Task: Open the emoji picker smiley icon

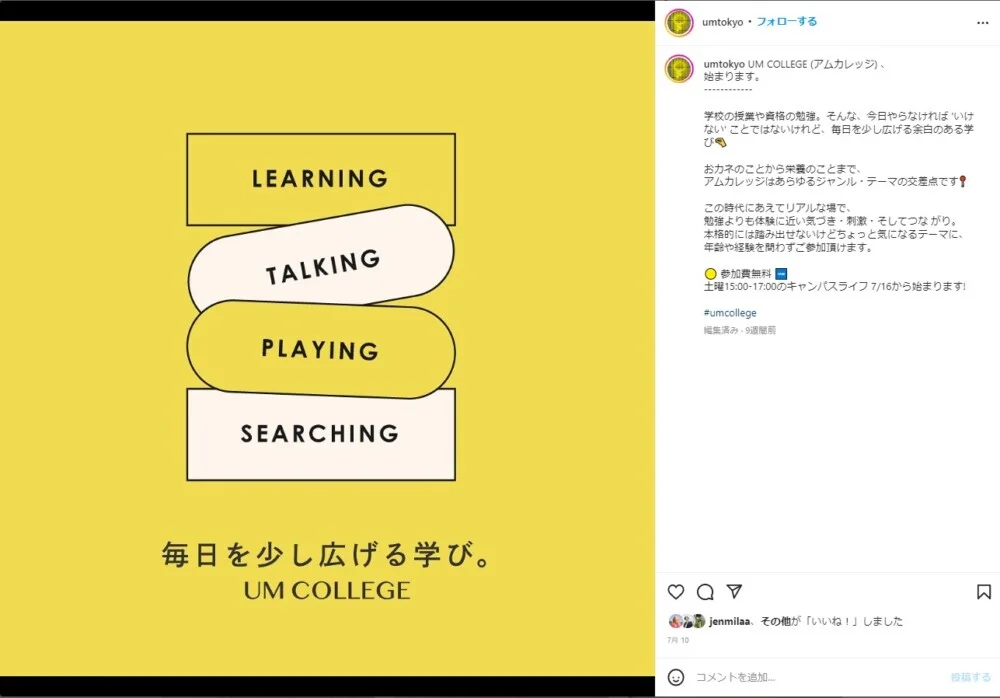Action: point(676,677)
